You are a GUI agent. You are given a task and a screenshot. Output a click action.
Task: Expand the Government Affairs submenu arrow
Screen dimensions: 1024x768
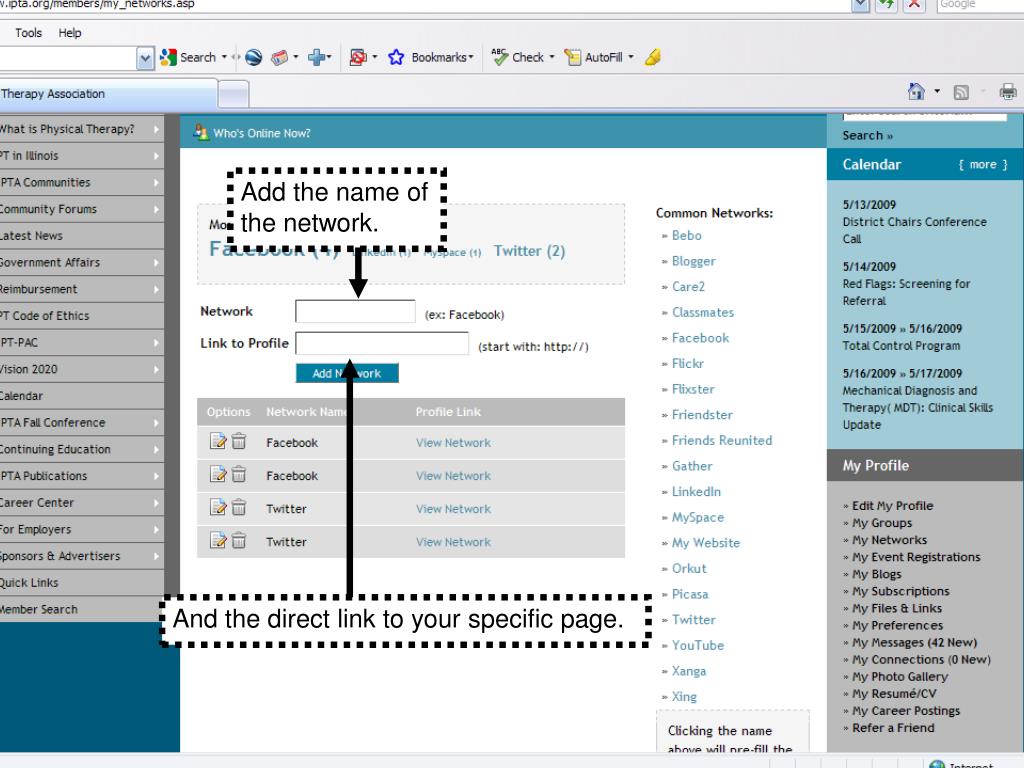156,263
